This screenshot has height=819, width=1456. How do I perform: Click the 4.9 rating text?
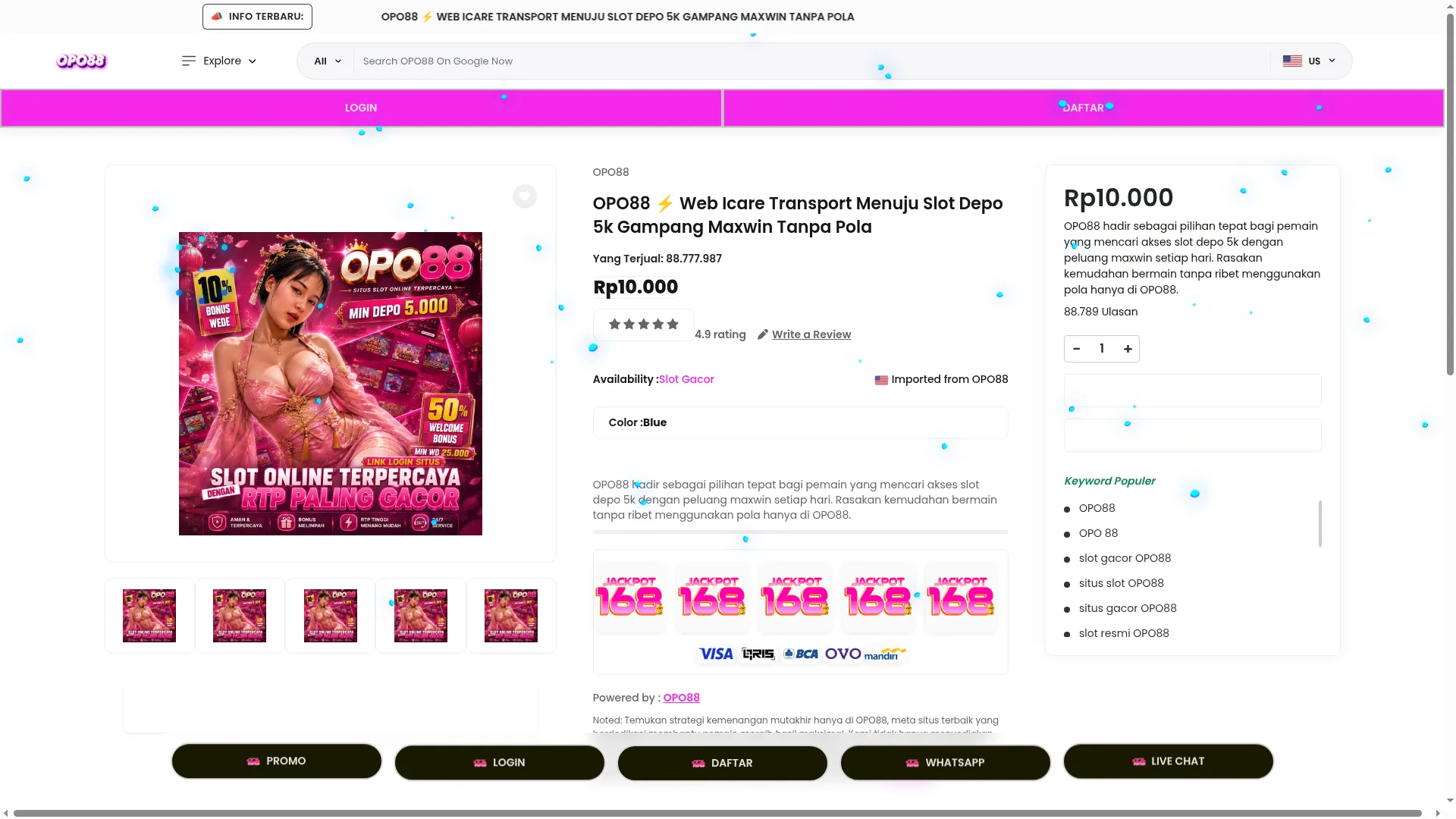tap(720, 334)
